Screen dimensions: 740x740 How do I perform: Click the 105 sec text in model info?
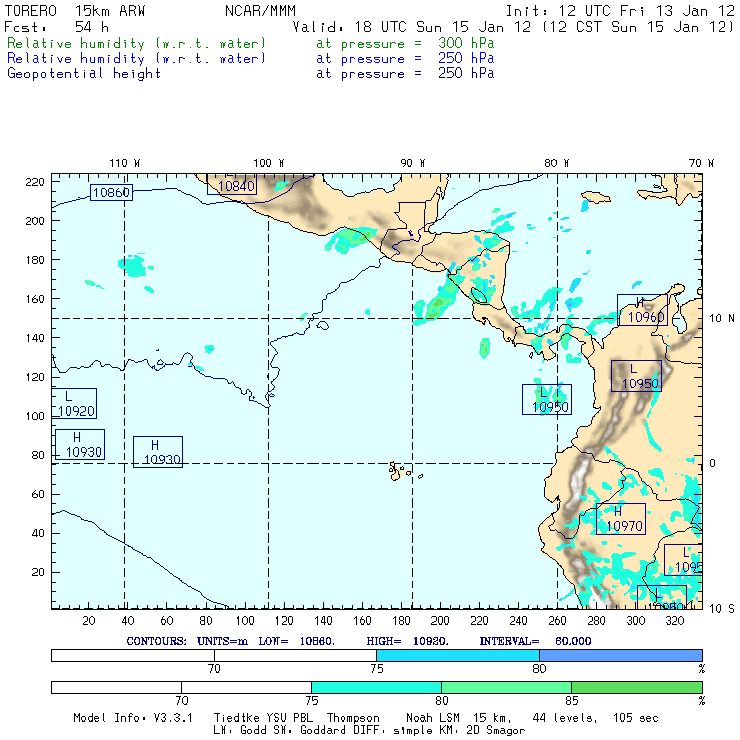(x=636, y=718)
